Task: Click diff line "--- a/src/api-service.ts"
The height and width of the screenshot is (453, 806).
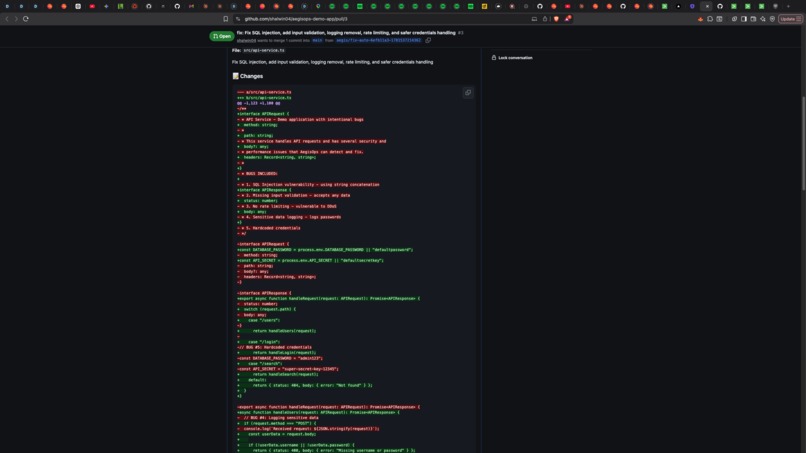Action: coord(264,92)
